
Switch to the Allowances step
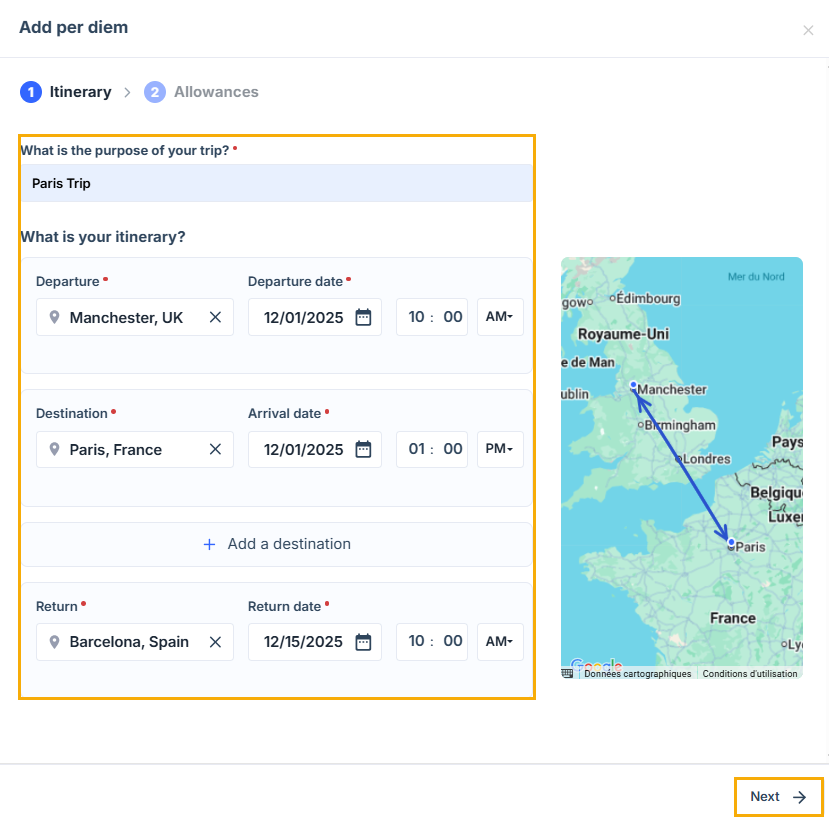[x=202, y=92]
